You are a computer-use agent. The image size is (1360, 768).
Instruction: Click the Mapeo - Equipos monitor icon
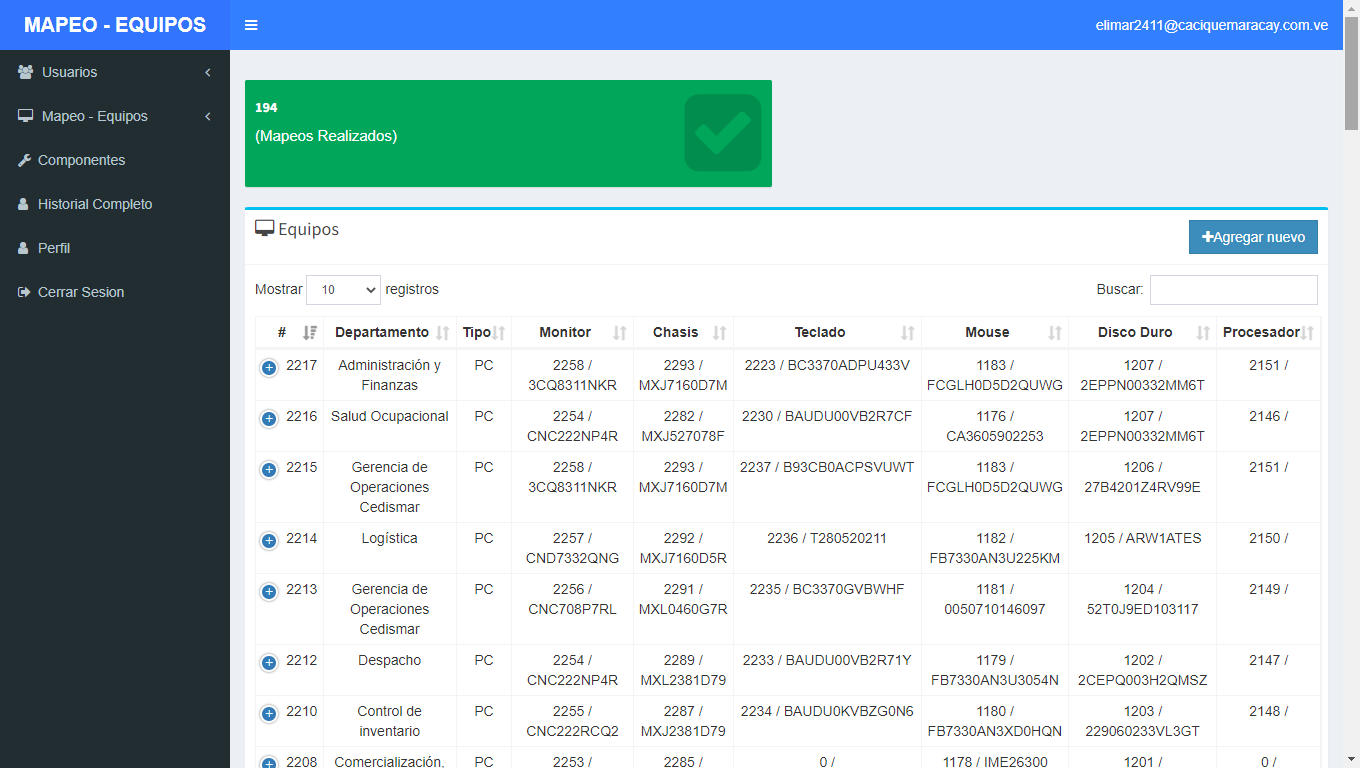[x=26, y=116]
